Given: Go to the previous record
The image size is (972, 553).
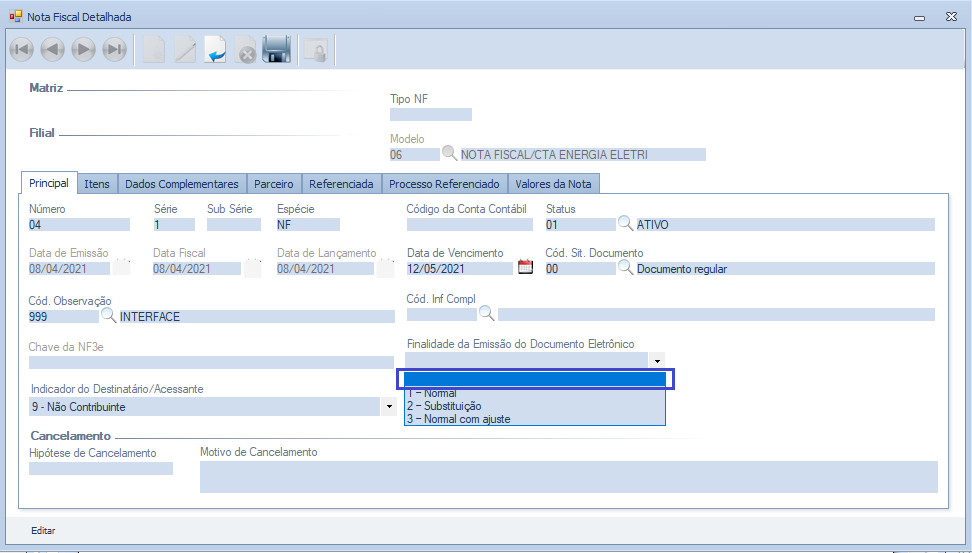Looking at the screenshot, I should coord(52,49).
